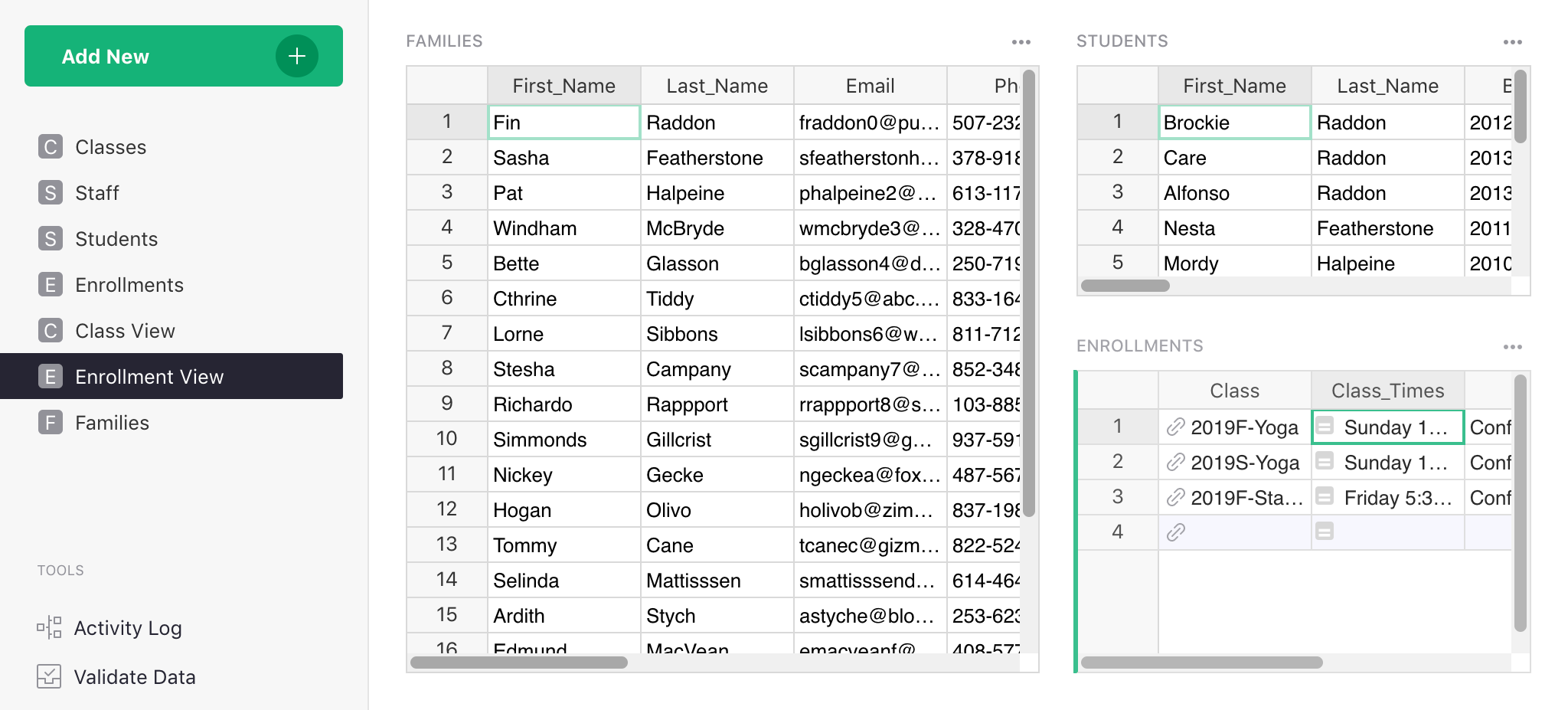The height and width of the screenshot is (710, 1568).
Task: Open the Validate Data tool
Action: [135, 676]
